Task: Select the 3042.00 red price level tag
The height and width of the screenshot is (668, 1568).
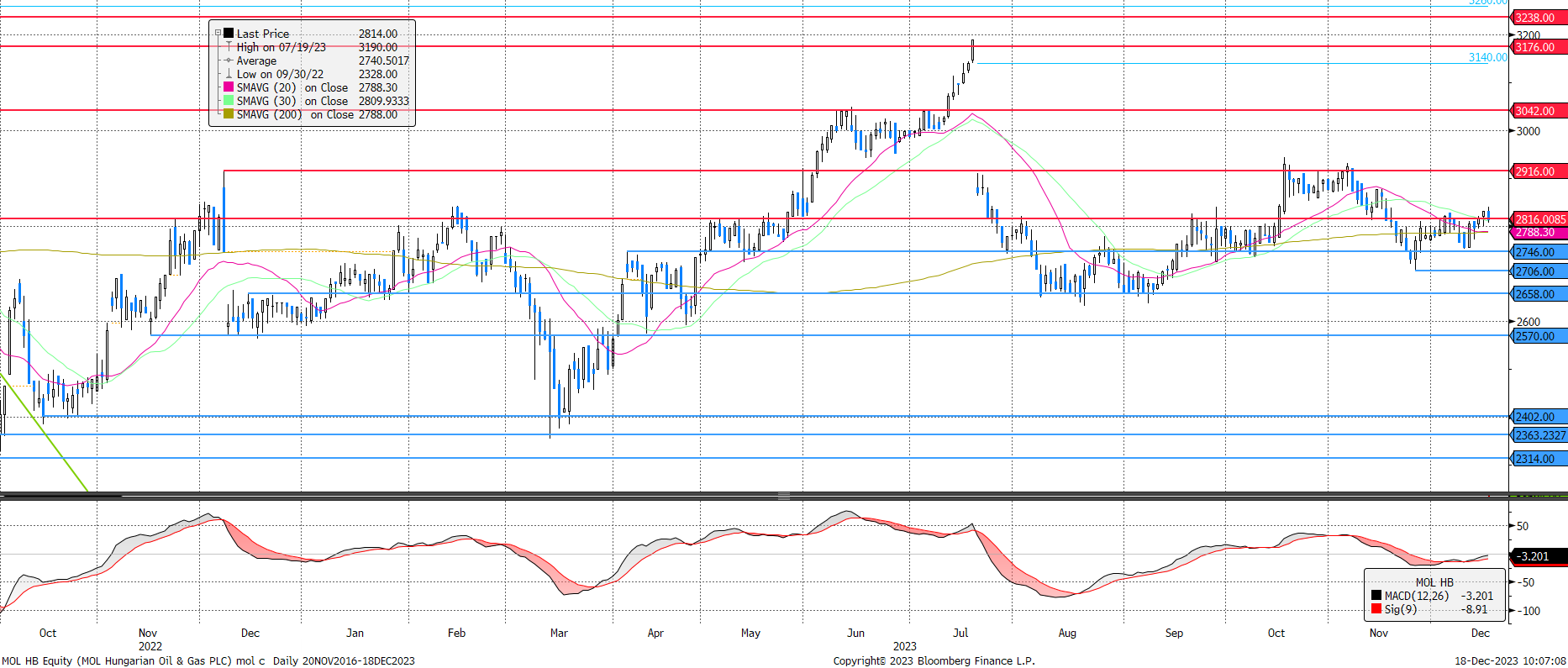Action: (1537, 111)
